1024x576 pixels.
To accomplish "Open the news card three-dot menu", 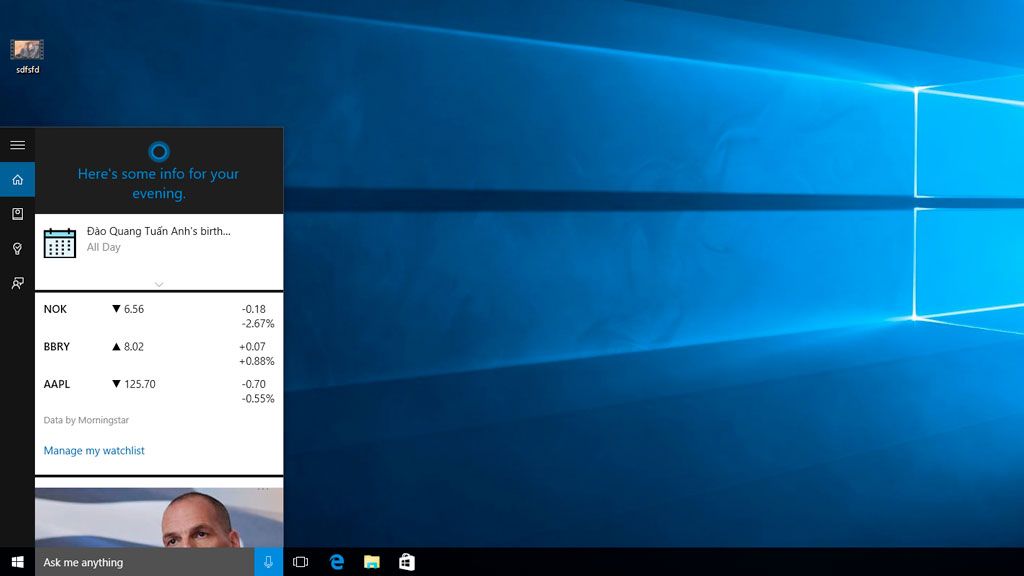I will pos(263,488).
